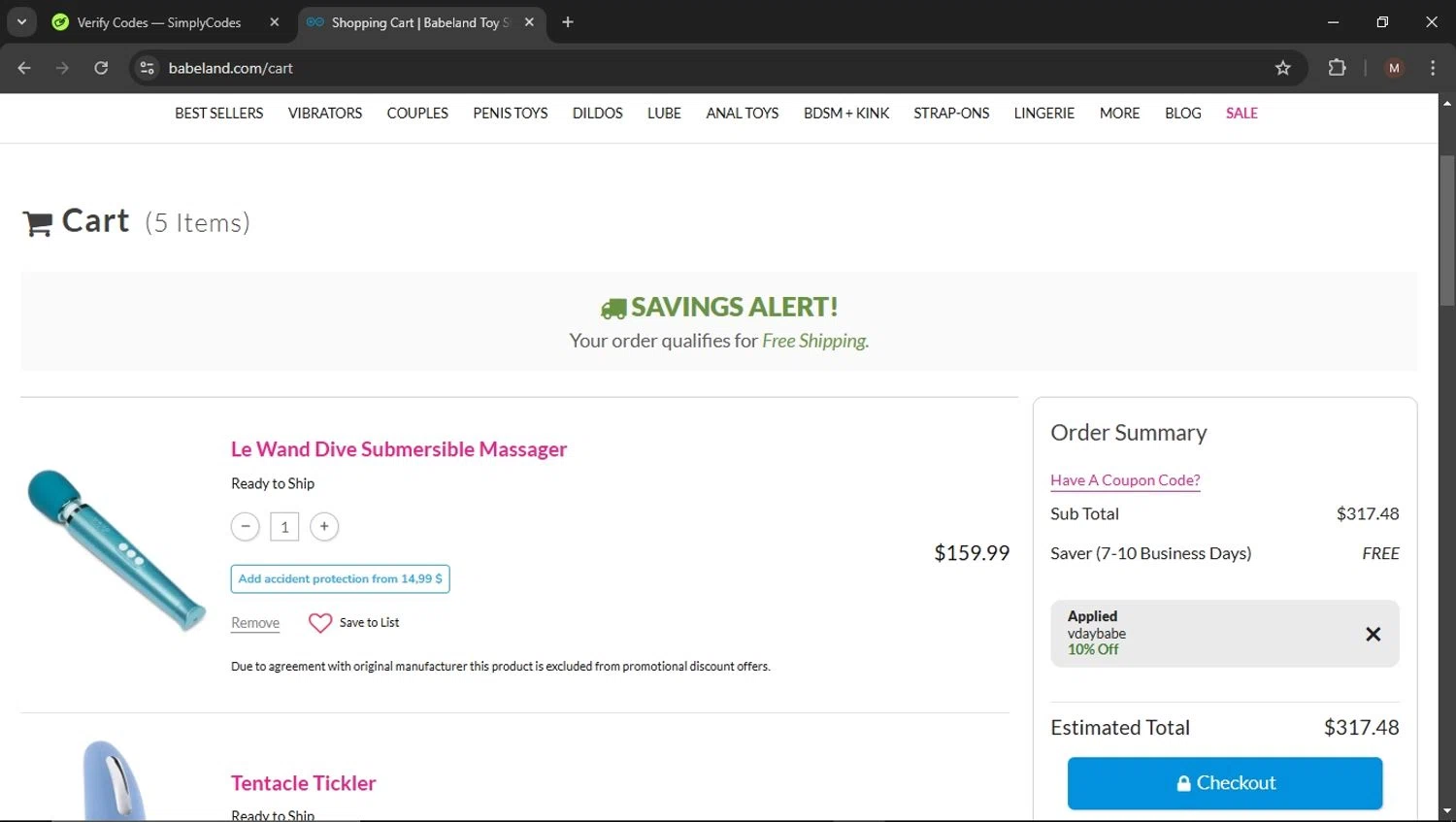Expand the tab search dropdown arrow
1456x822 pixels.
coord(21,22)
